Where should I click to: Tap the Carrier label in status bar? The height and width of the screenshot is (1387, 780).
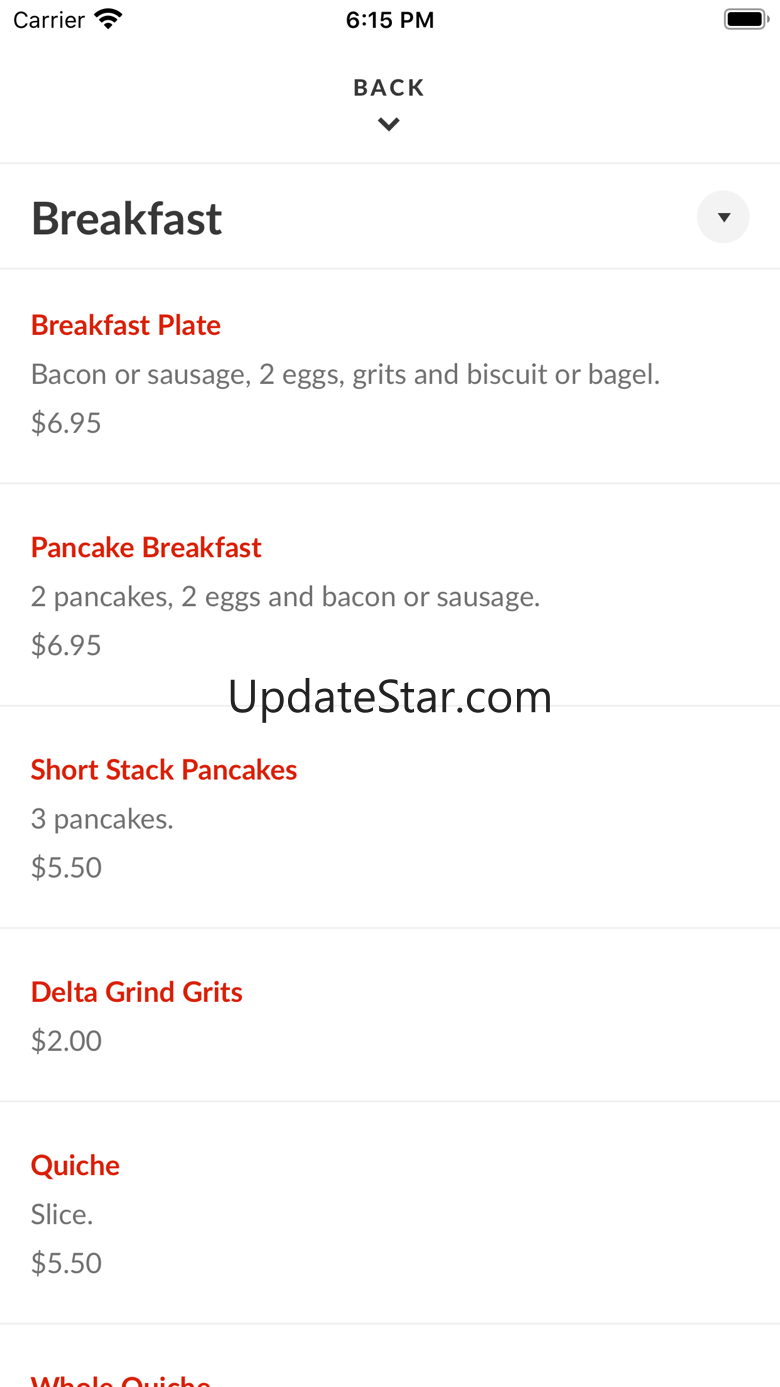49,20
